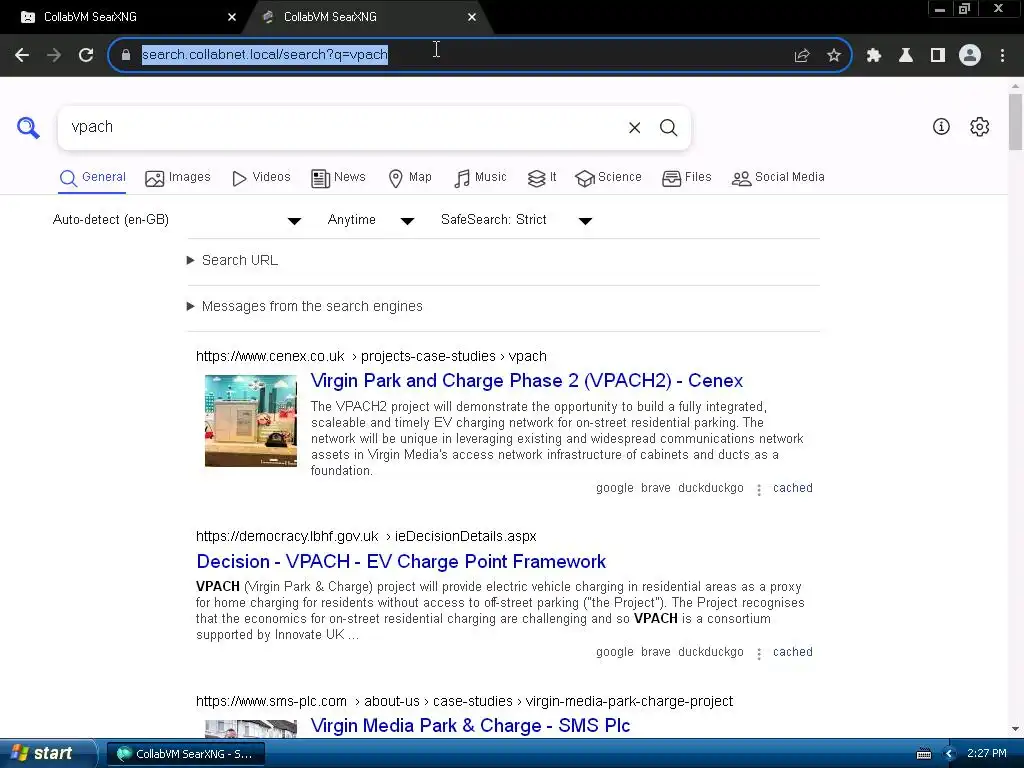Toggle the browser side panel icon
1024x768 pixels.
(x=938, y=55)
